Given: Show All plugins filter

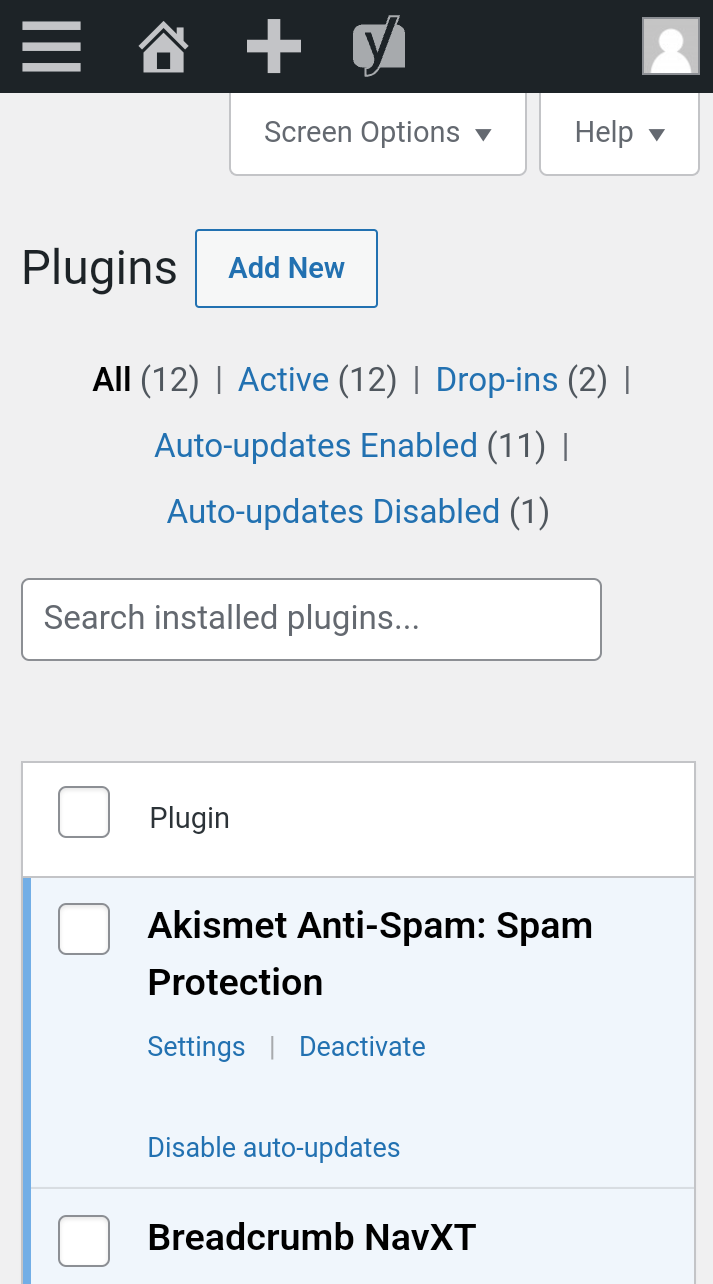Looking at the screenshot, I should pyautogui.click(x=112, y=380).
